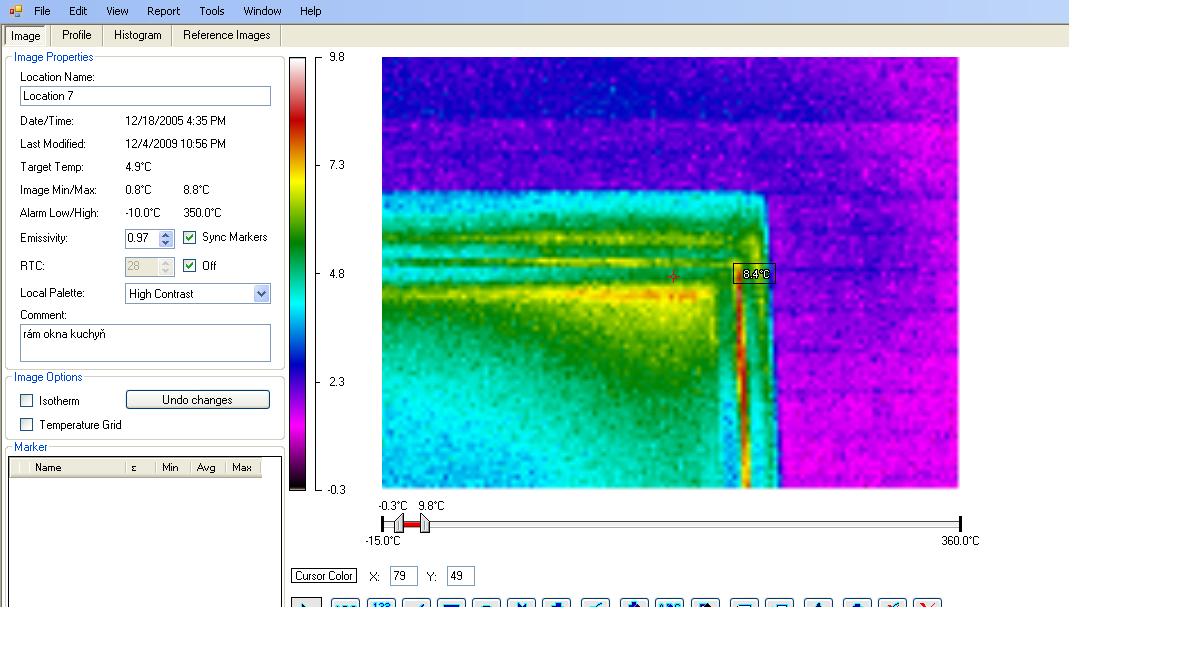Switch to the Histogram tab
The height and width of the screenshot is (645, 1201).
click(137, 35)
